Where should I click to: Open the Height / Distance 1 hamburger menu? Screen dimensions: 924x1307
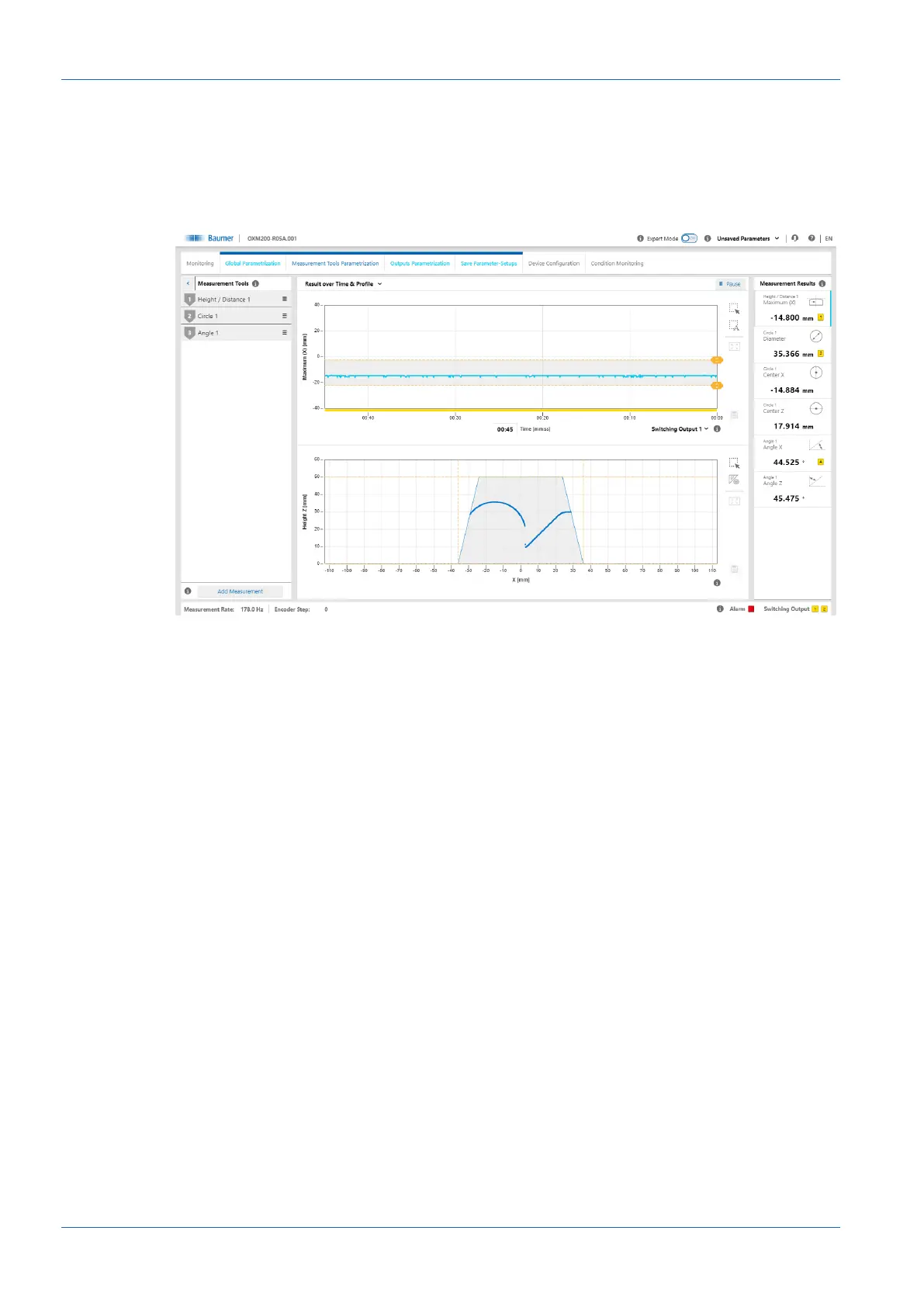coord(285,299)
